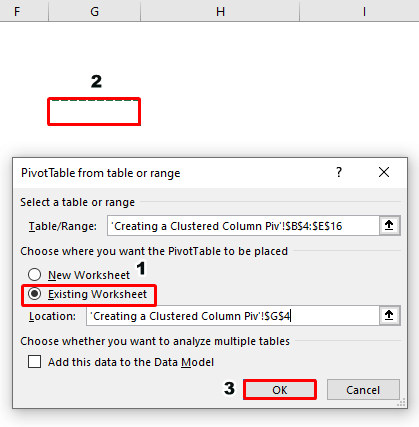Open the dialog help question mark
This screenshot has width=419, height=427.
click(339, 172)
